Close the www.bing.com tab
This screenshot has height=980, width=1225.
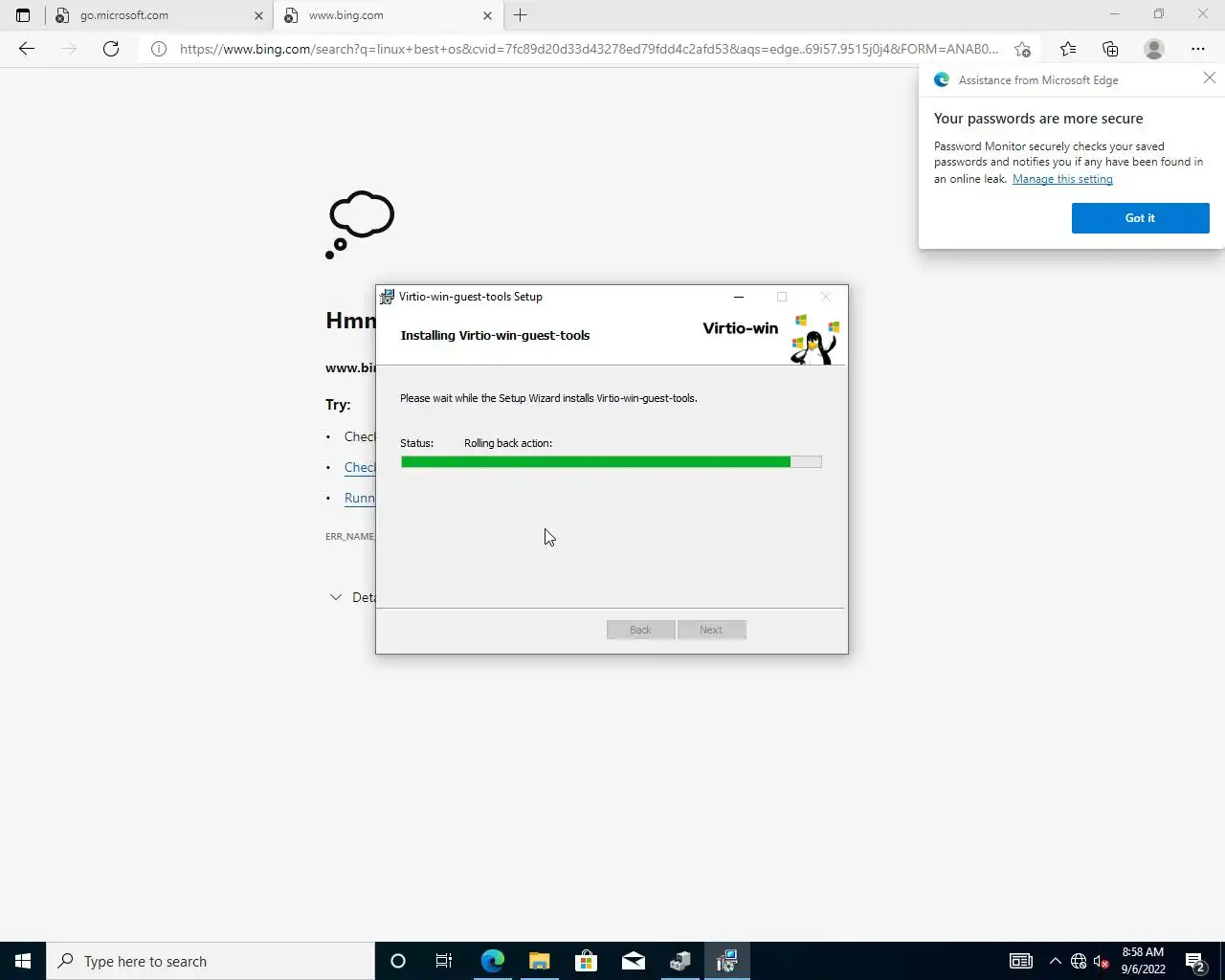487,15
